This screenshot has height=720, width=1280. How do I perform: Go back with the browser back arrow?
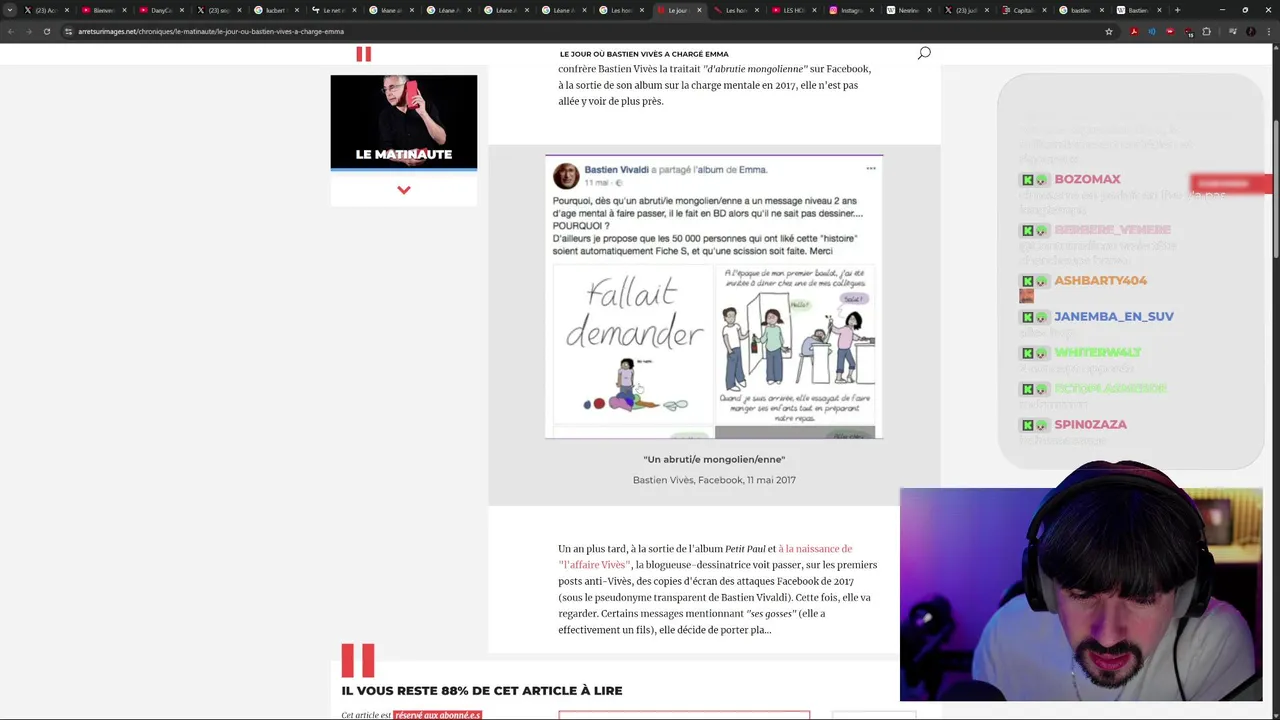[x=10, y=31]
